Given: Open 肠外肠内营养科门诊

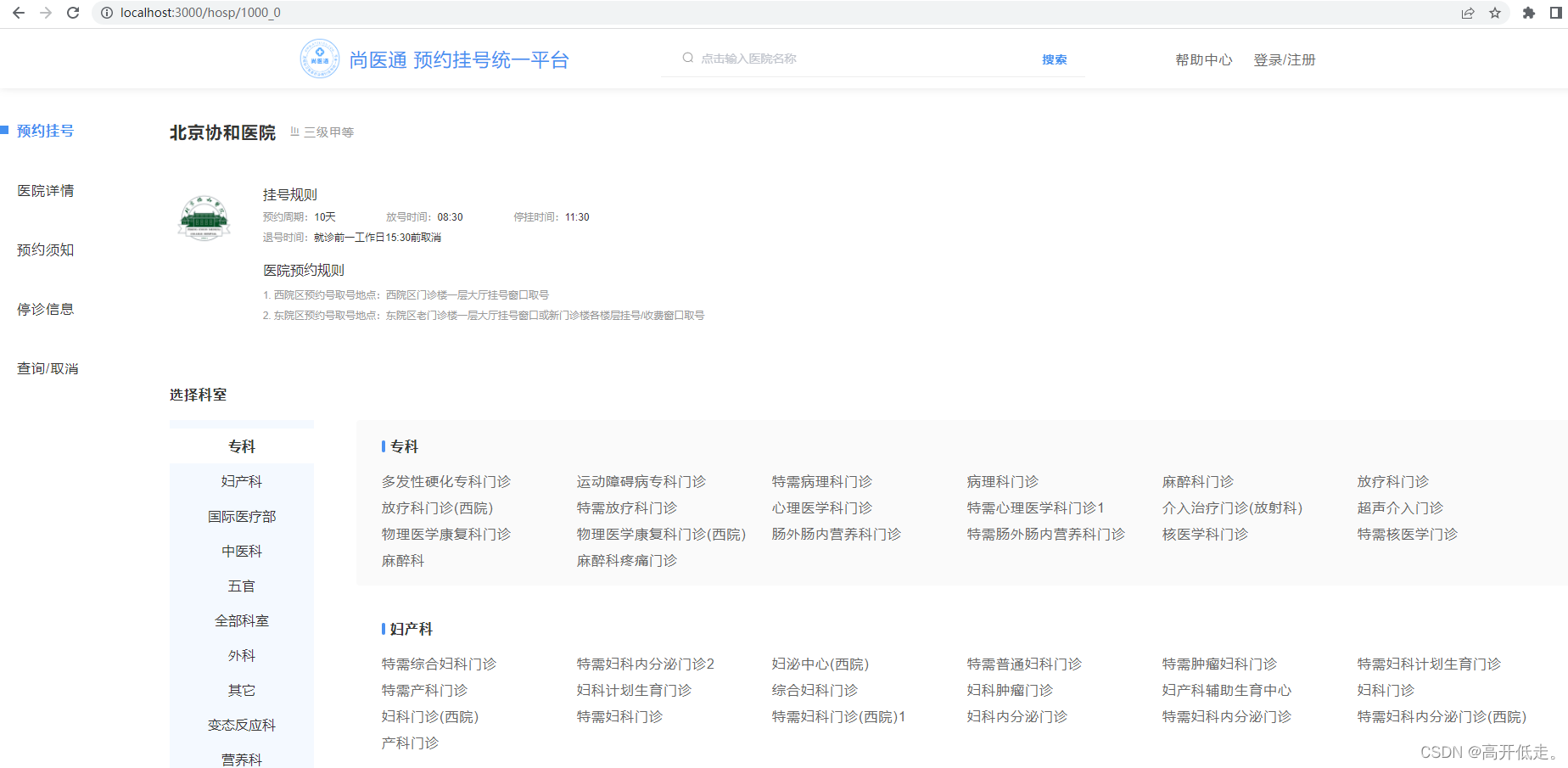Looking at the screenshot, I should click(837, 534).
